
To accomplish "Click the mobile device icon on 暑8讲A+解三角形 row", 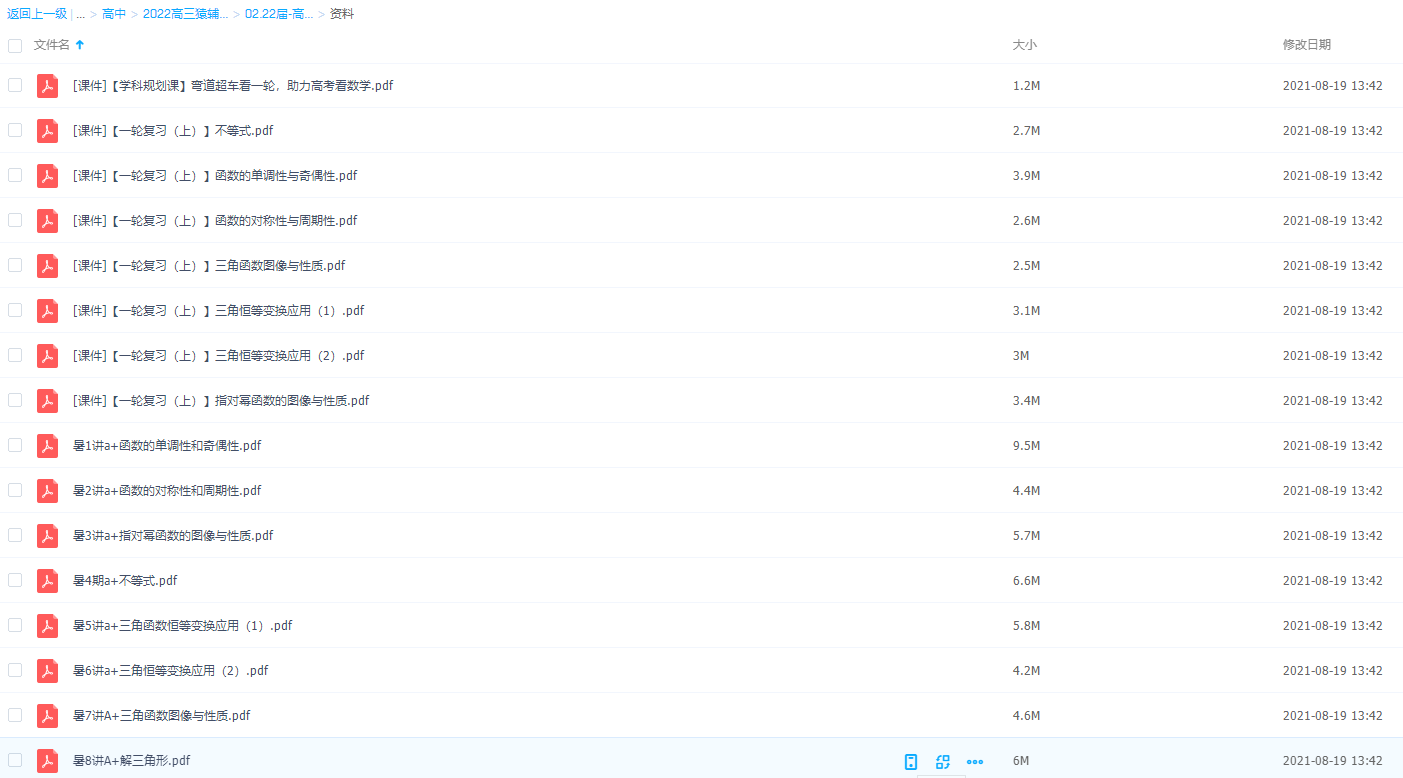I will pyautogui.click(x=911, y=761).
